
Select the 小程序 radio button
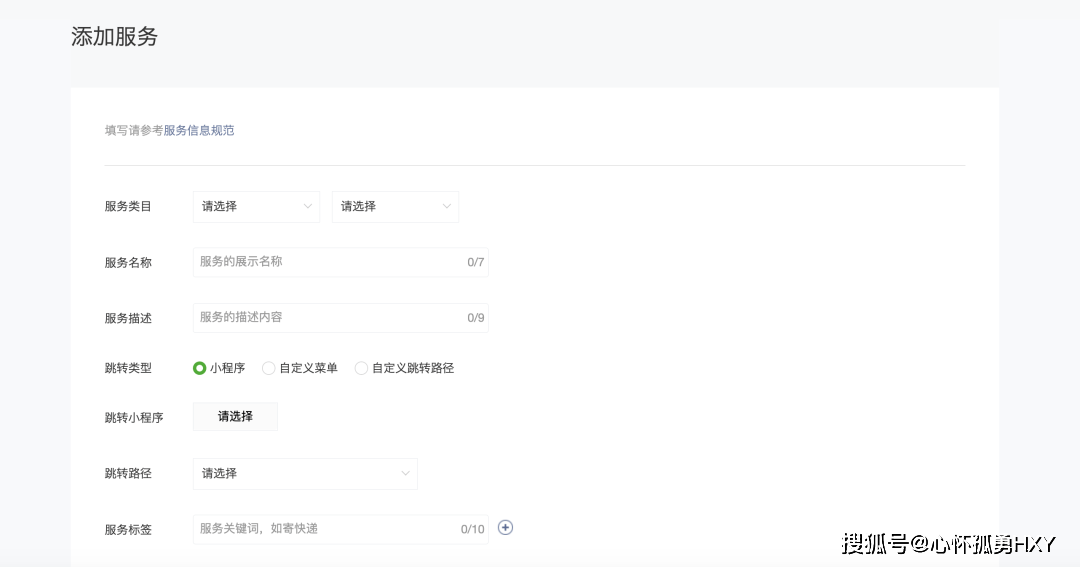click(x=200, y=368)
